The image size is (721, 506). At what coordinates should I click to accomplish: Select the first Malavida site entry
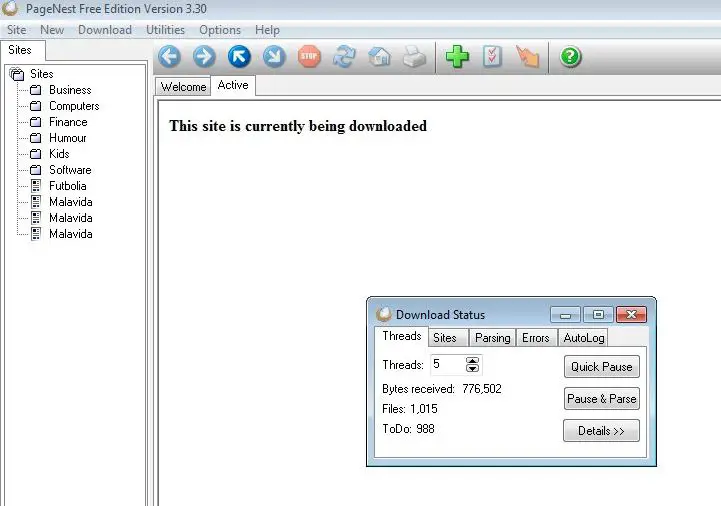click(x=71, y=202)
